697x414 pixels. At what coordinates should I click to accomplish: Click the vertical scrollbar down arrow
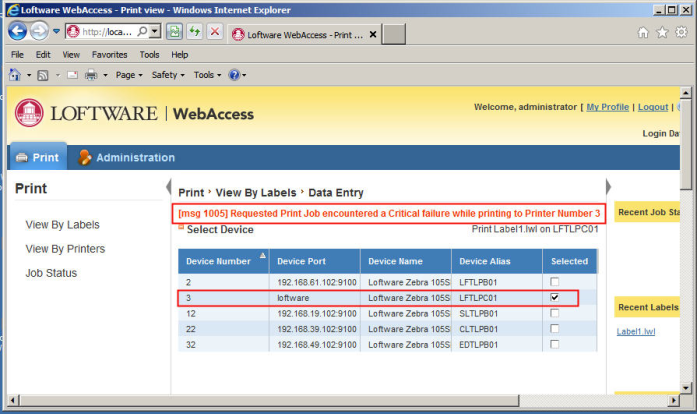tap(685, 388)
